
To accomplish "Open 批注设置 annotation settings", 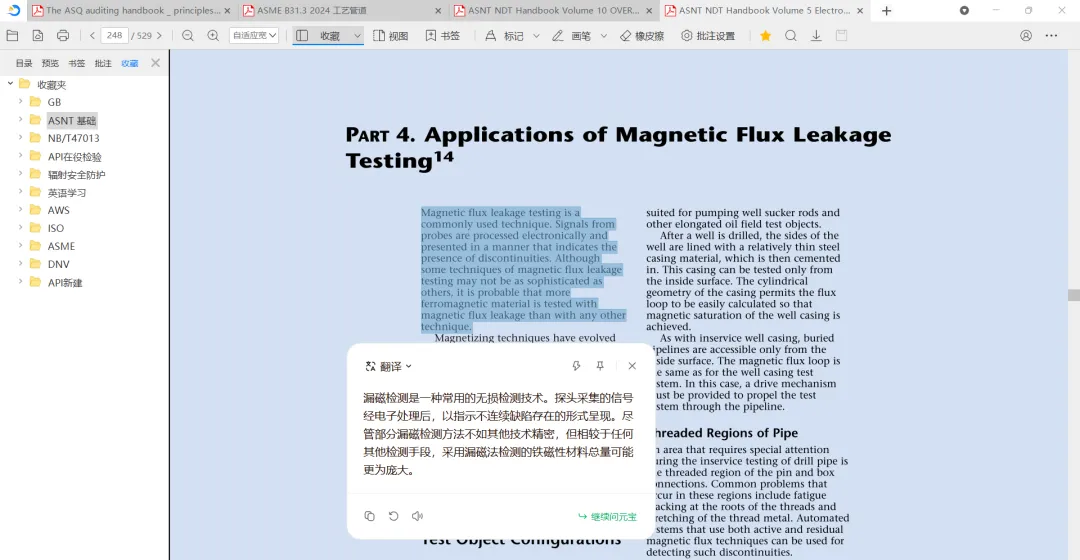I will (708, 36).
